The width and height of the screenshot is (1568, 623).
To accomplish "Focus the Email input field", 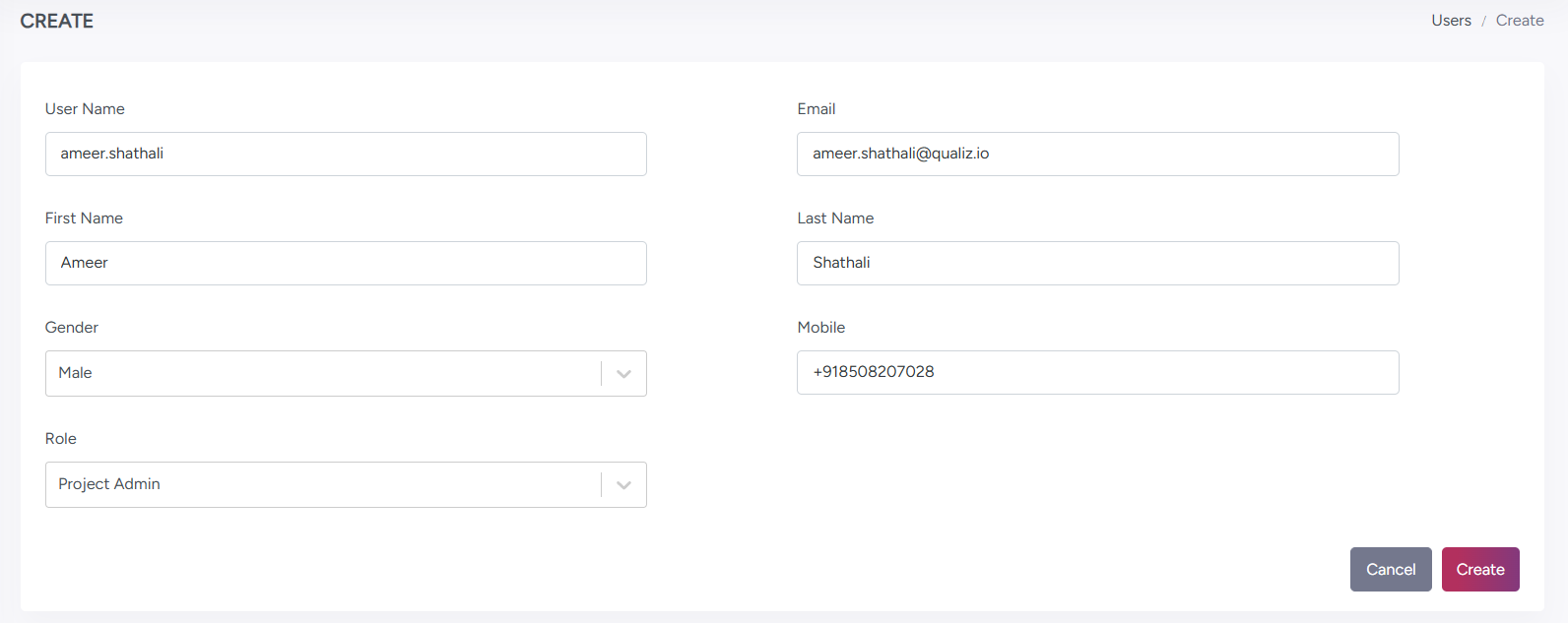I will tap(1097, 155).
